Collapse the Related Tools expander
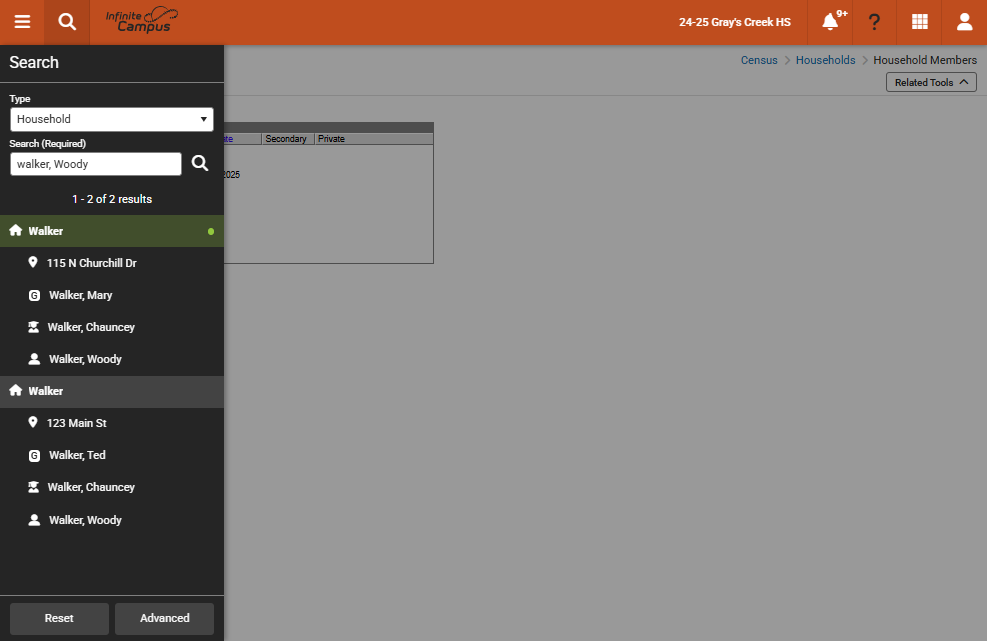The image size is (987, 641). coord(931,82)
